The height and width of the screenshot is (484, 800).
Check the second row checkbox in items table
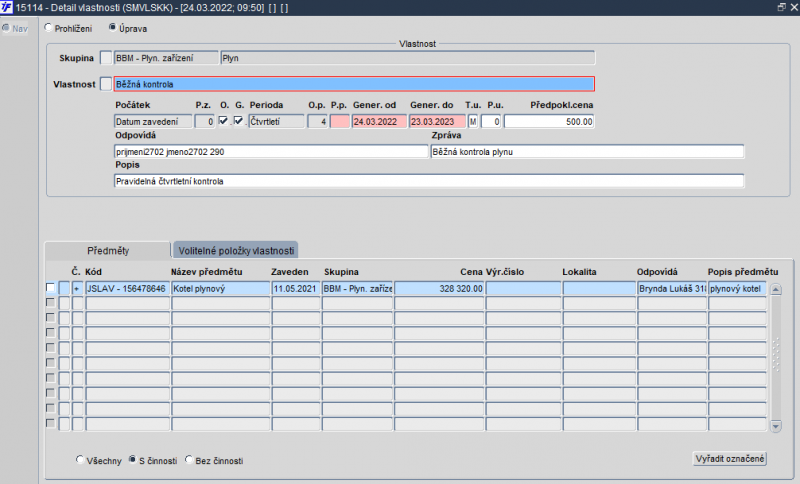click(50, 302)
